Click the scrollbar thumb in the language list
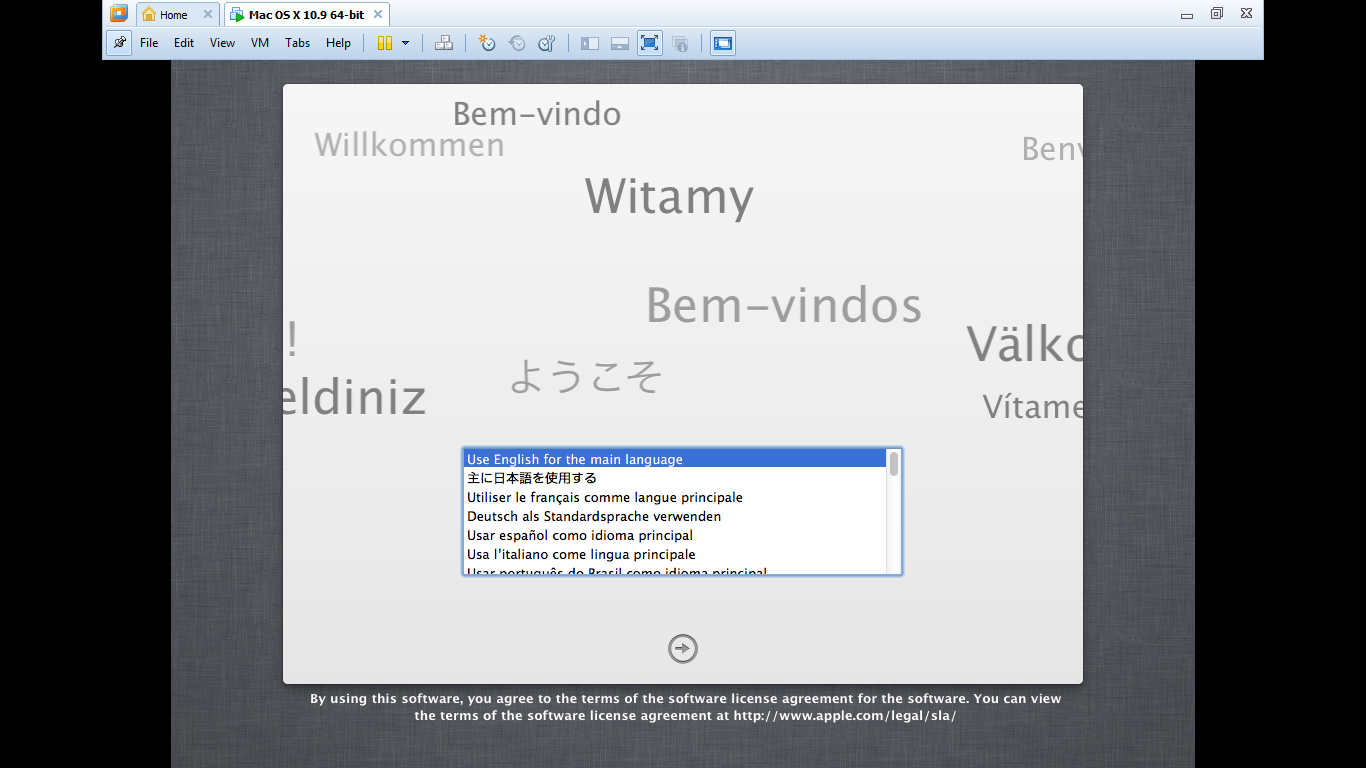 (894, 463)
